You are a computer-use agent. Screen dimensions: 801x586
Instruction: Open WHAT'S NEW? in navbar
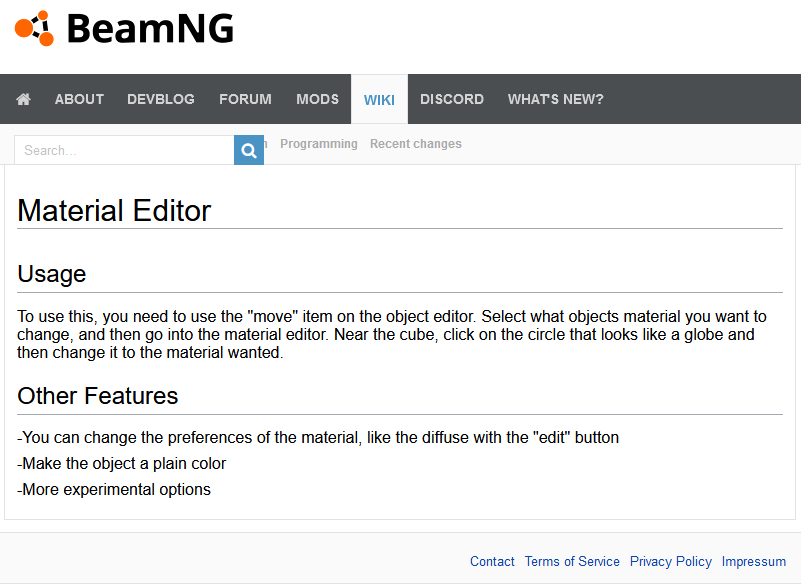click(555, 99)
